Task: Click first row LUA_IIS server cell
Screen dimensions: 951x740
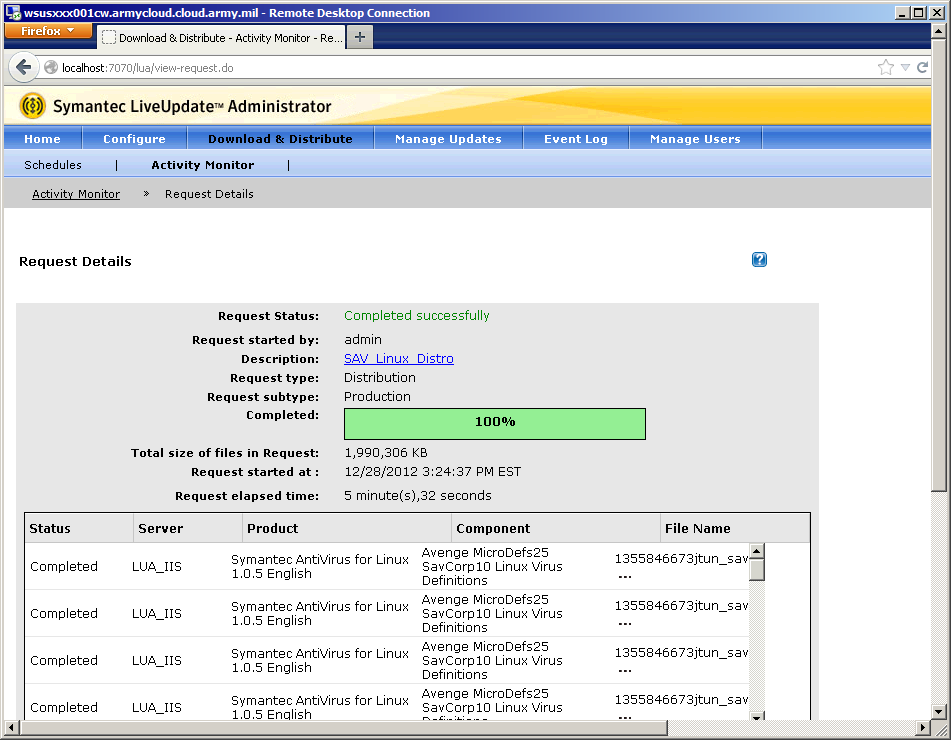Action: pos(156,567)
